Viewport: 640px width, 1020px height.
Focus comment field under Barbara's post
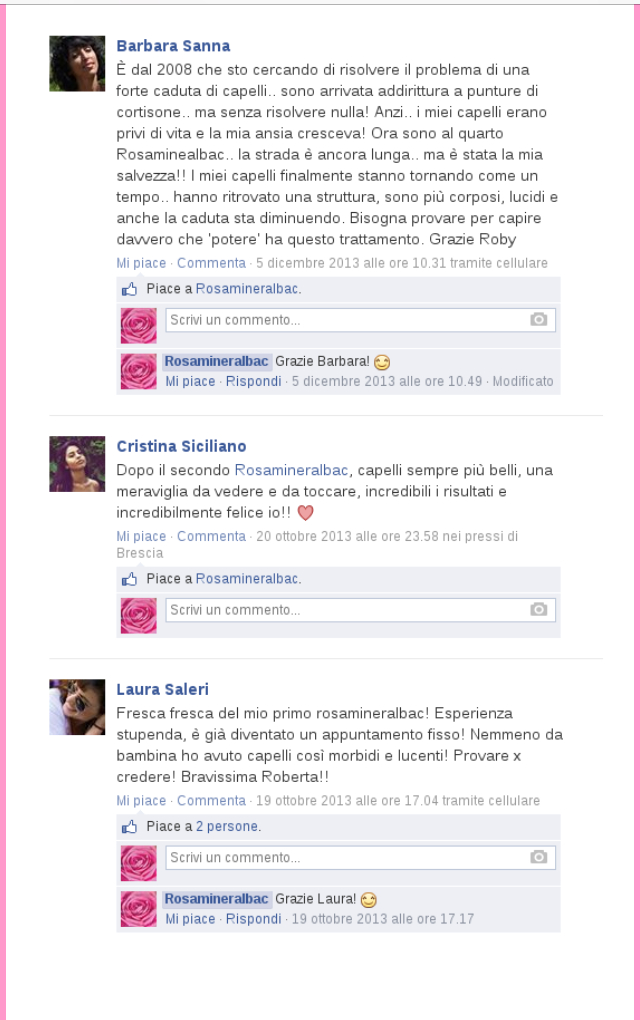pyautogui.click(x=360, y=320)
